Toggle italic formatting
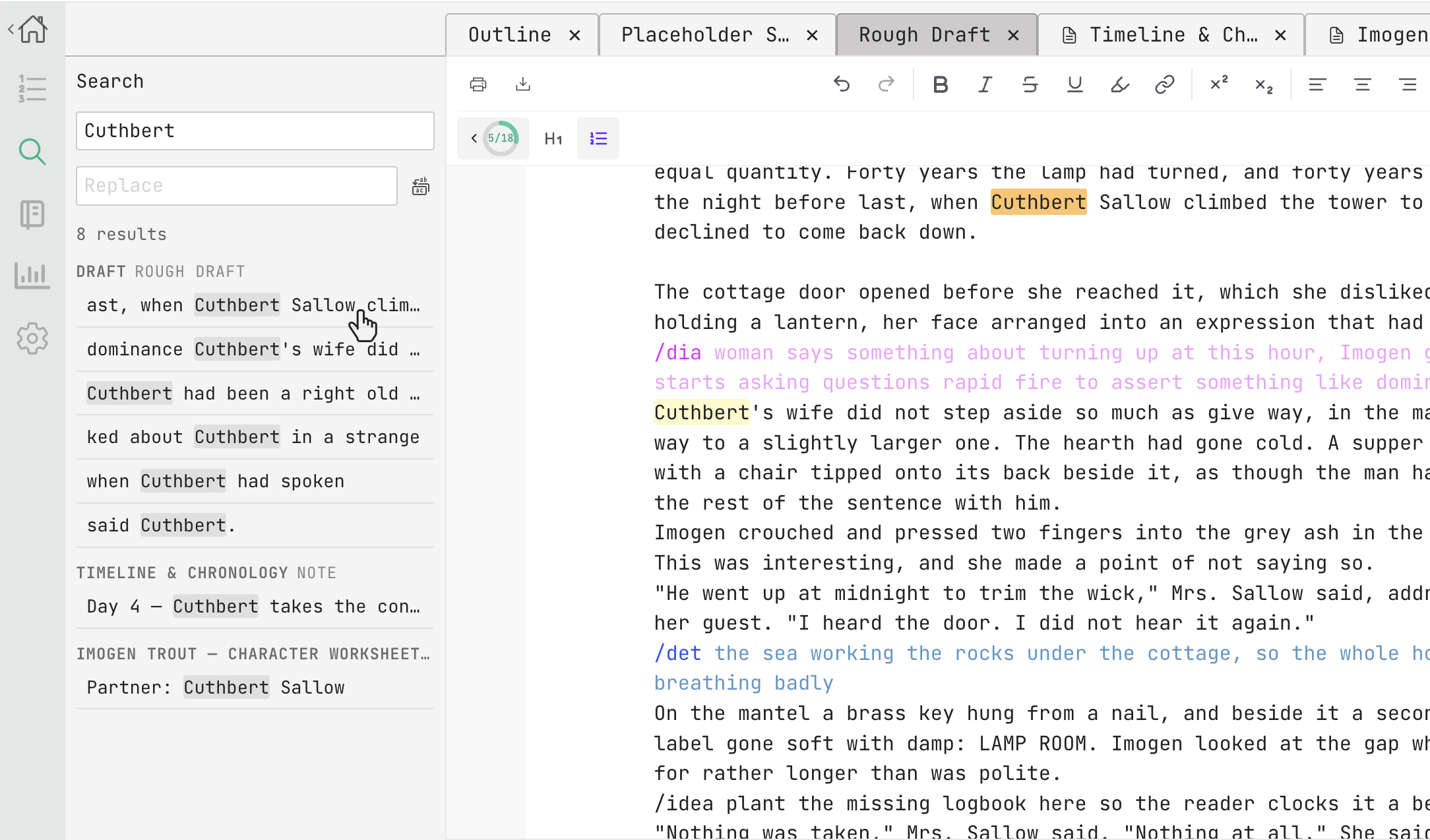 985,84
